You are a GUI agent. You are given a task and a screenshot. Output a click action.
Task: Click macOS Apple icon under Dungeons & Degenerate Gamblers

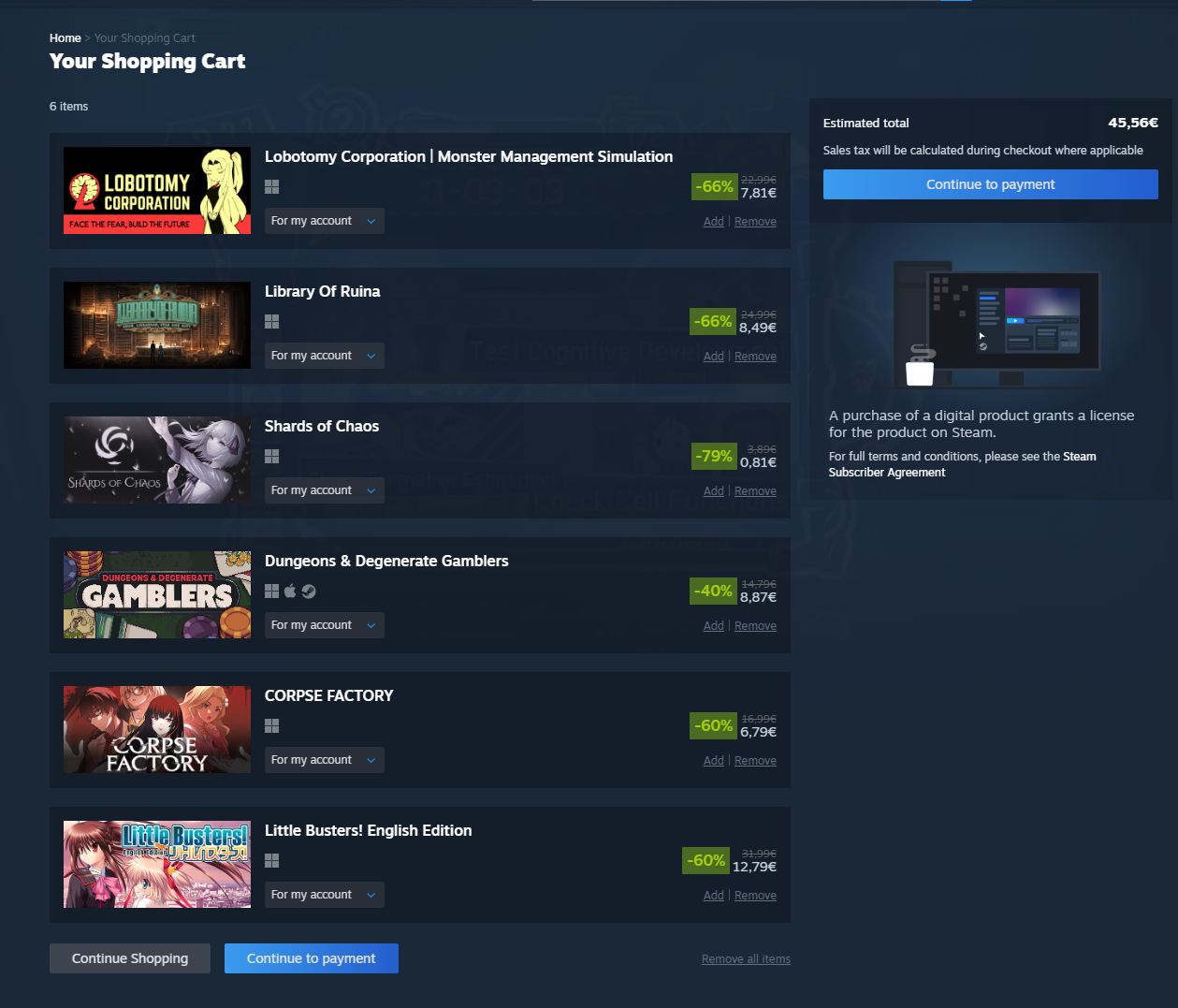click(x=290, y=592)
